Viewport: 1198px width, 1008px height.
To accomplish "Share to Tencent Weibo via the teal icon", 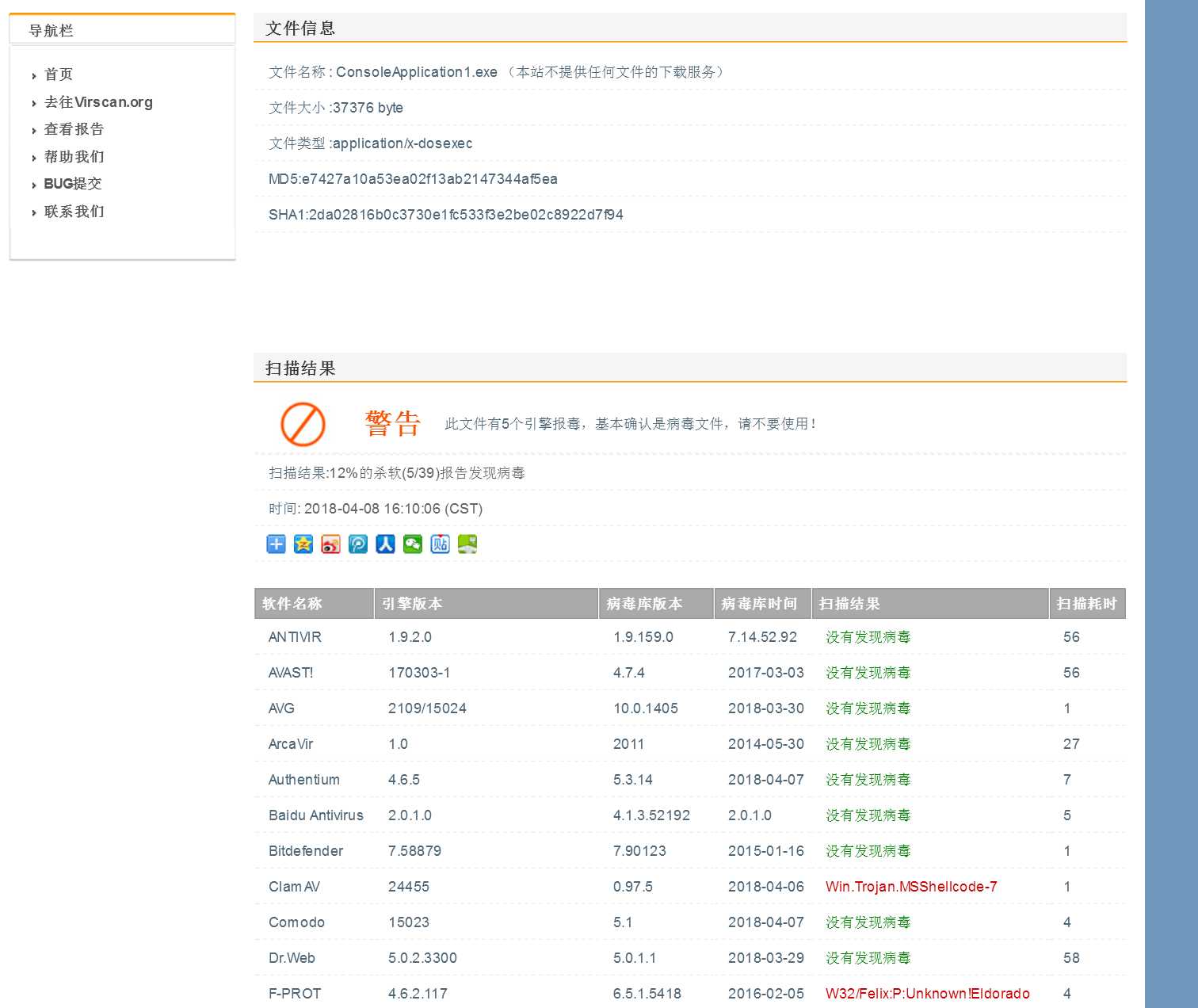I will (x=358, y=544).
